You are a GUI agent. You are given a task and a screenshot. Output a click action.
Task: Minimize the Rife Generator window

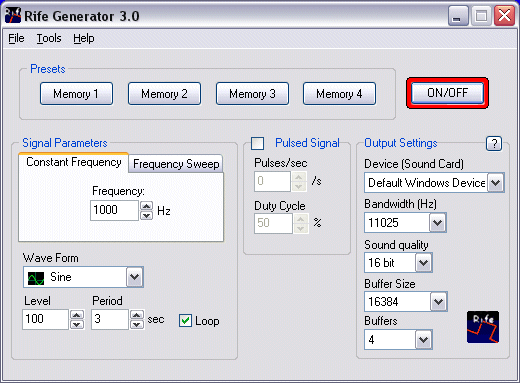click(x=458, y=16)
